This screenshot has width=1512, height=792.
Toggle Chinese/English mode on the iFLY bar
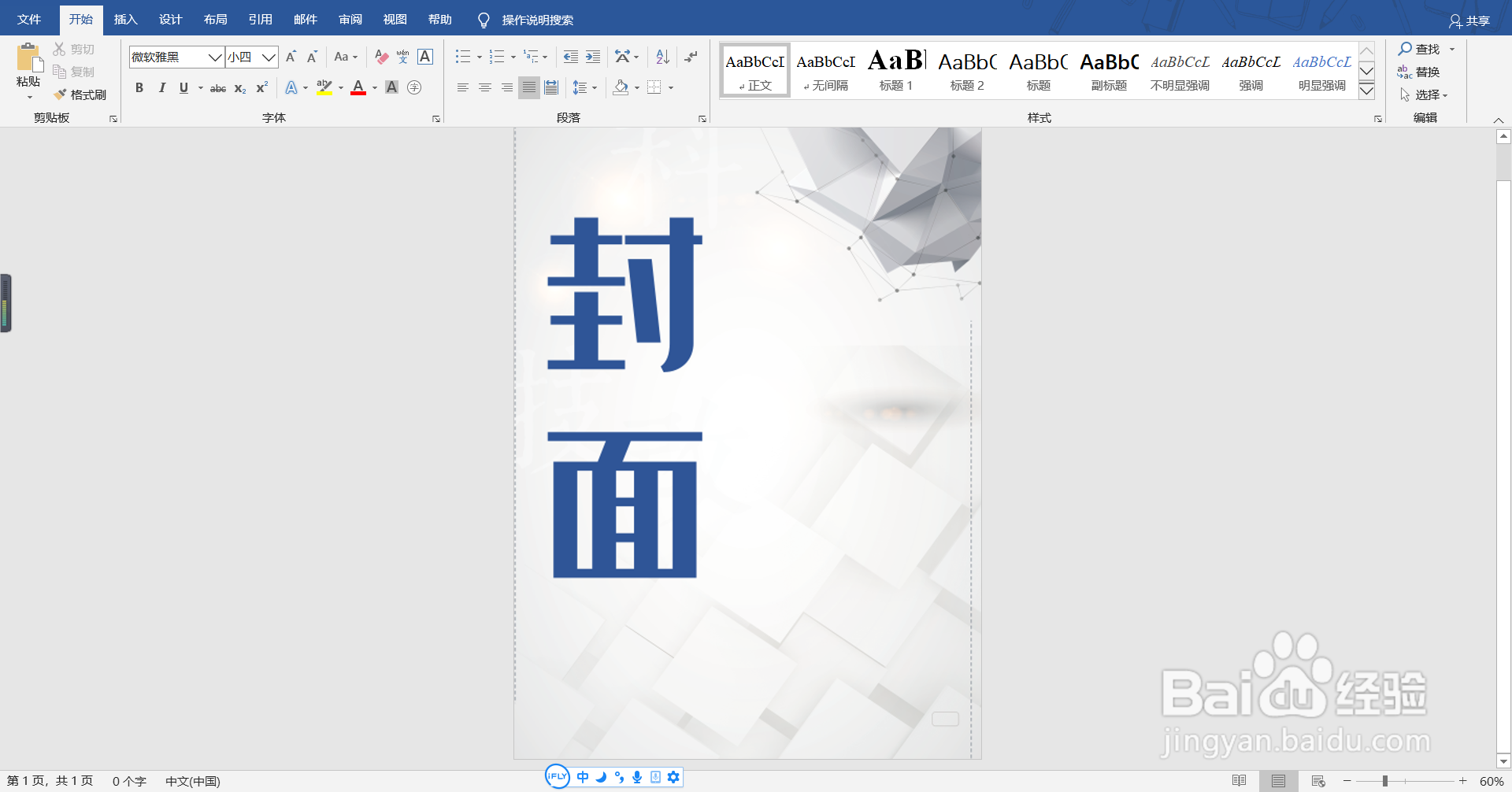(x=583, y=777)
